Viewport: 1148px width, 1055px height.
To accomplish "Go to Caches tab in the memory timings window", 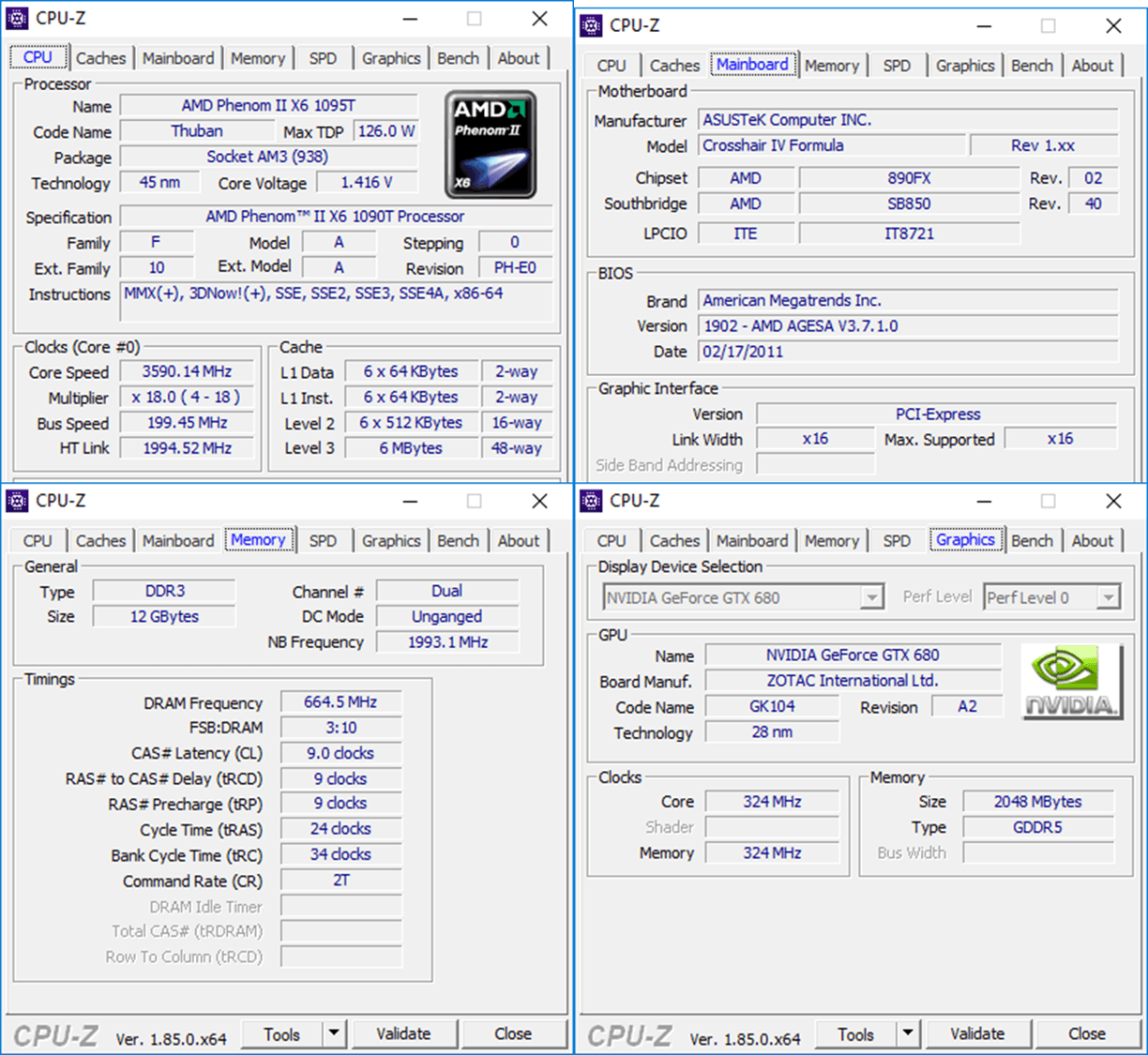I will pyautogui.click(x=100, y=541).
